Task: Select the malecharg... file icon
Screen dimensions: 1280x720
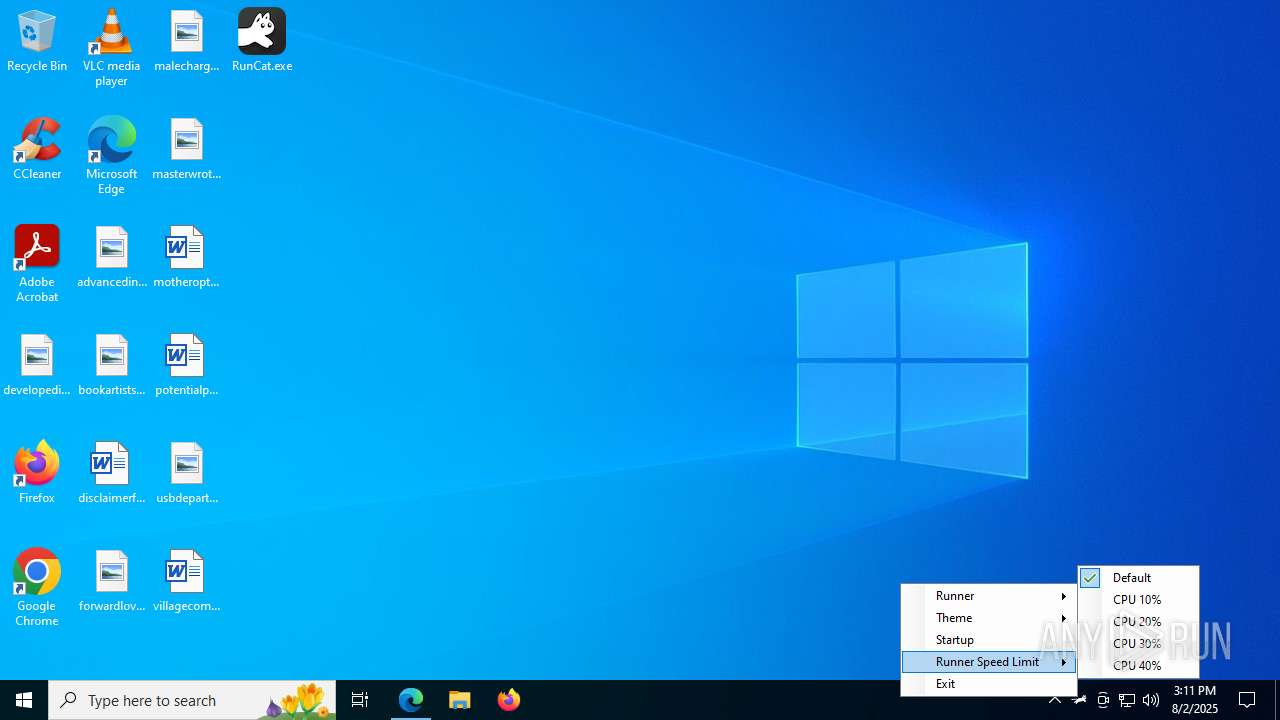Action: 186,41
